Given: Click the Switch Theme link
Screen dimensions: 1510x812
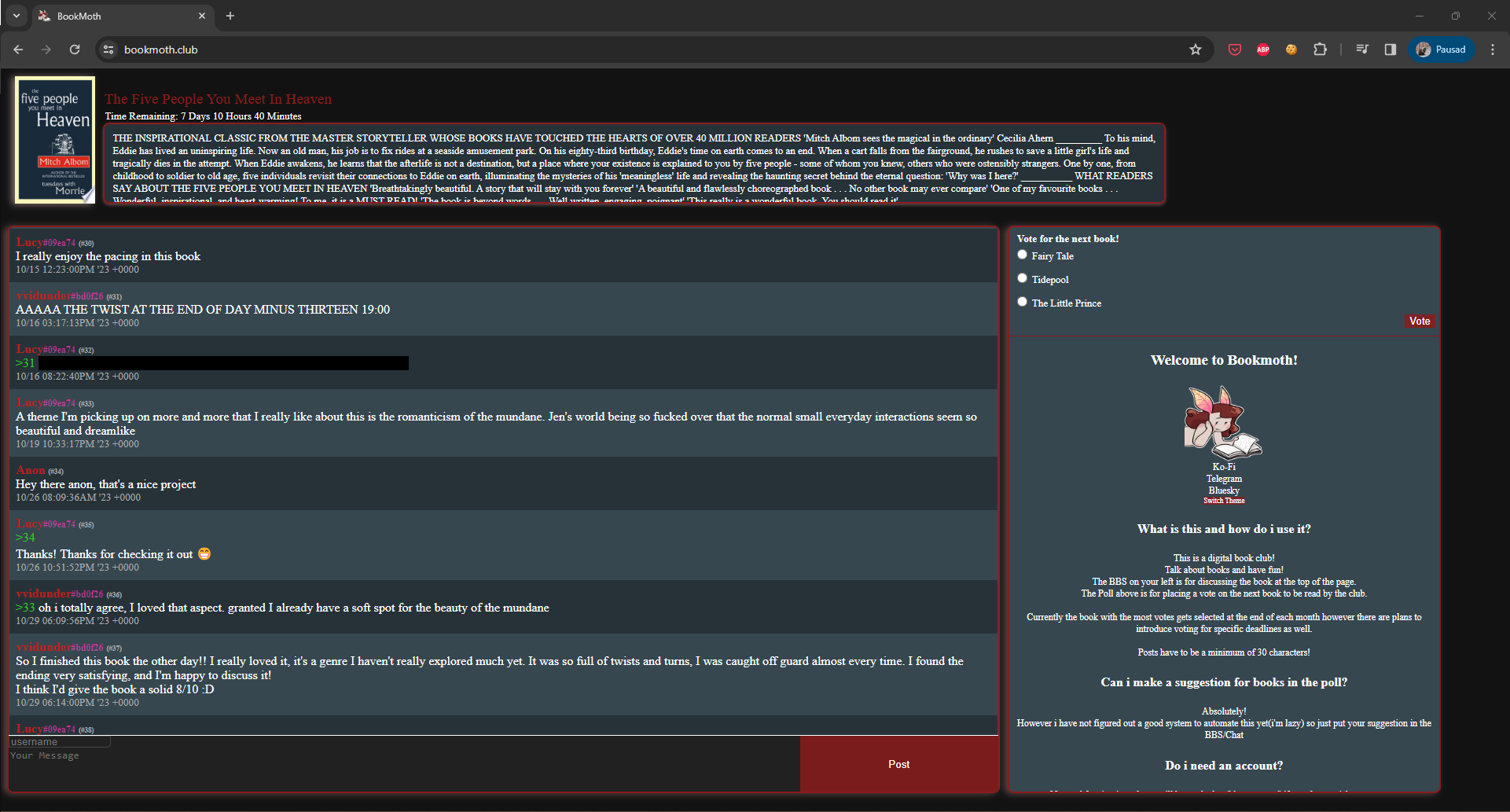Looking at the screenshot, I should point(1224,501).
